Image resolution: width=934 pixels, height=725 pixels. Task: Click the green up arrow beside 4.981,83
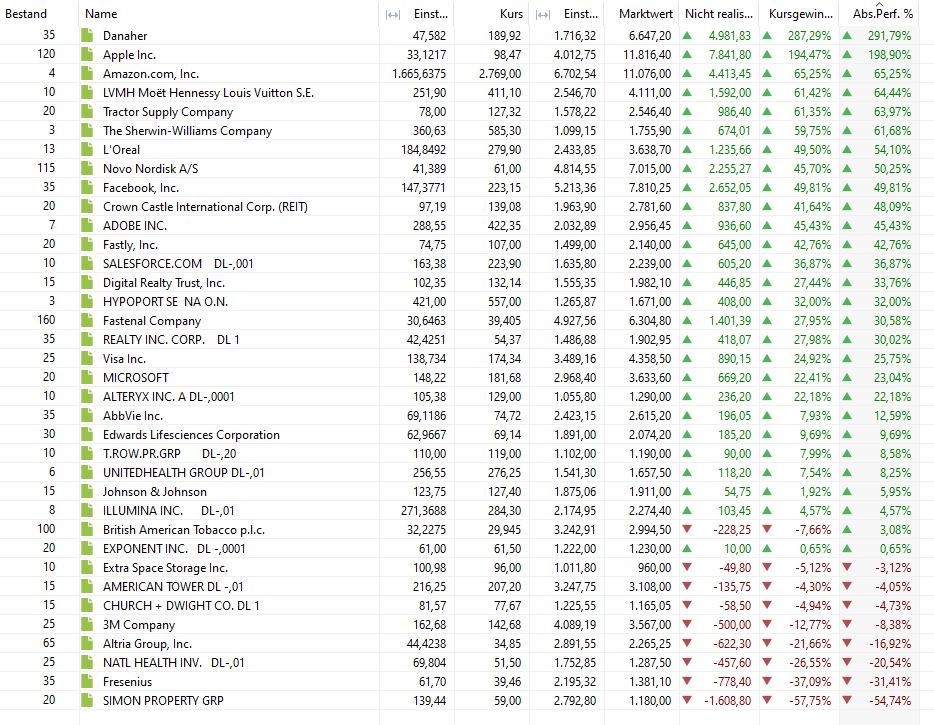[687, 35]
